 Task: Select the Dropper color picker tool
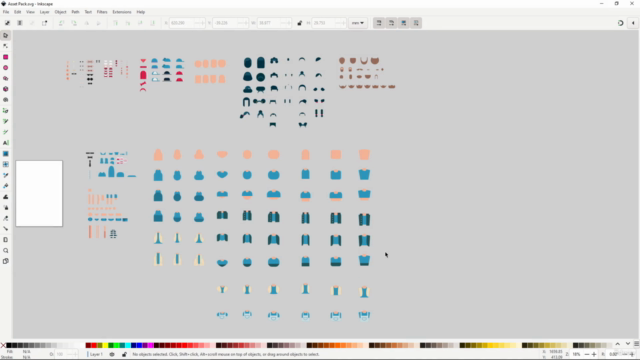[6, 175]
